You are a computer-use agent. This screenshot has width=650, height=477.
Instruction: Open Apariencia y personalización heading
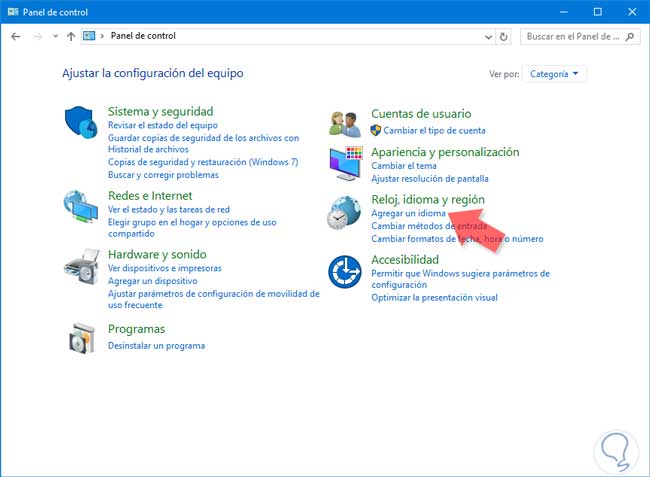pos(445,152)
